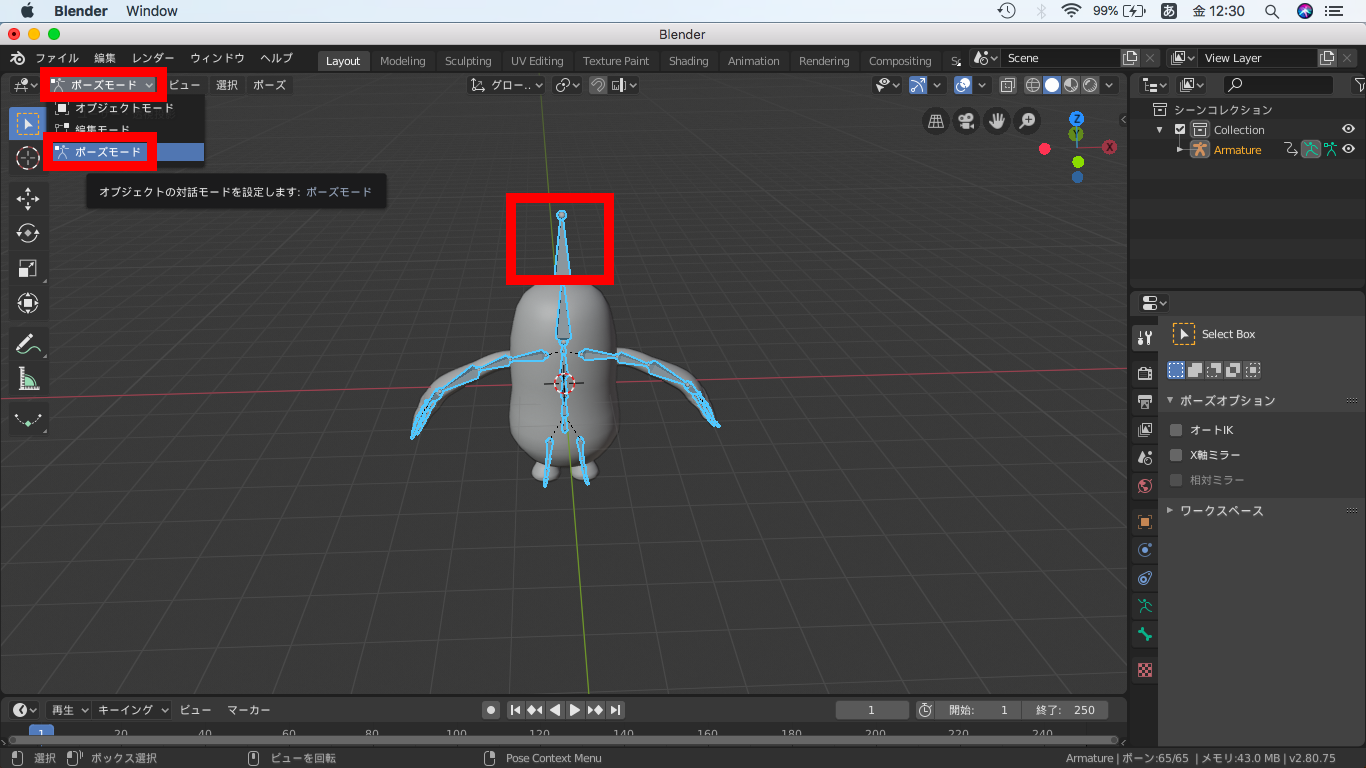This screenshot has height=768, width=1366.
Task: Open the timeline キーイング dropdown
Action: coord(132,710)
